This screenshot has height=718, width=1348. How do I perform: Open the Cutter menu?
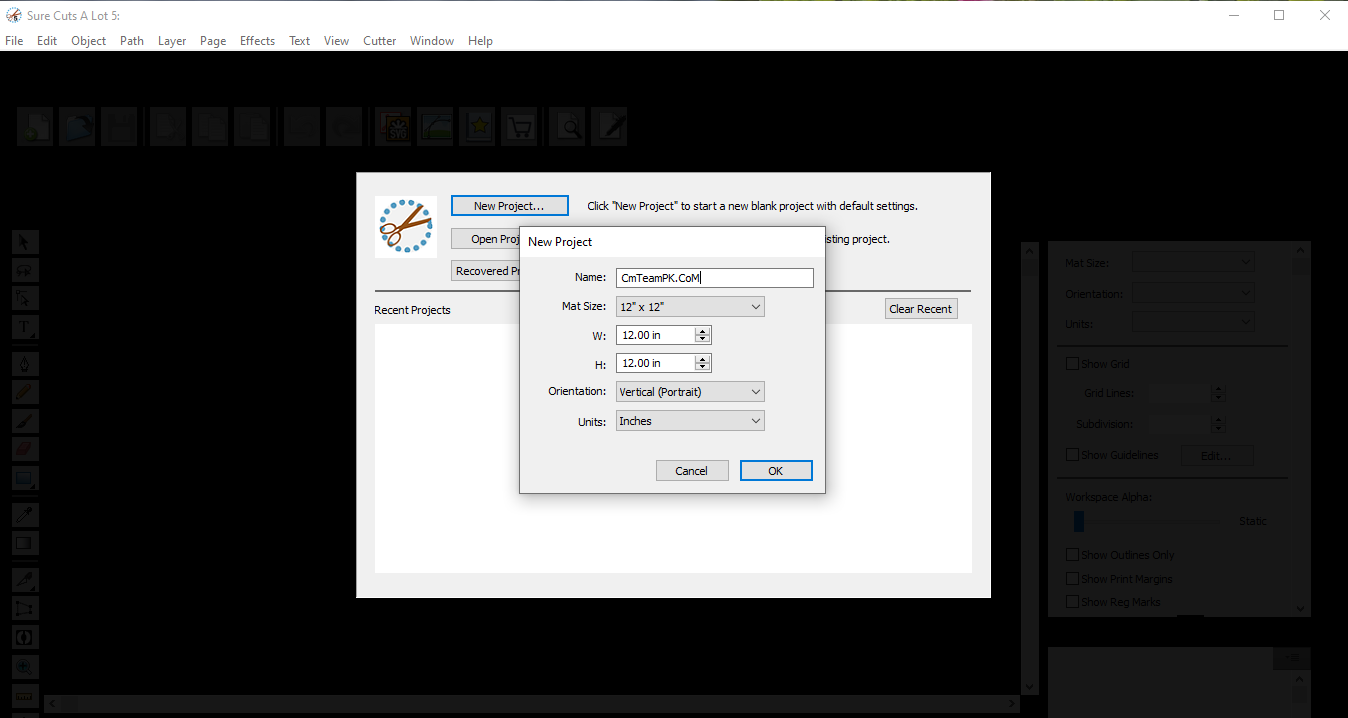pos(380,41)
